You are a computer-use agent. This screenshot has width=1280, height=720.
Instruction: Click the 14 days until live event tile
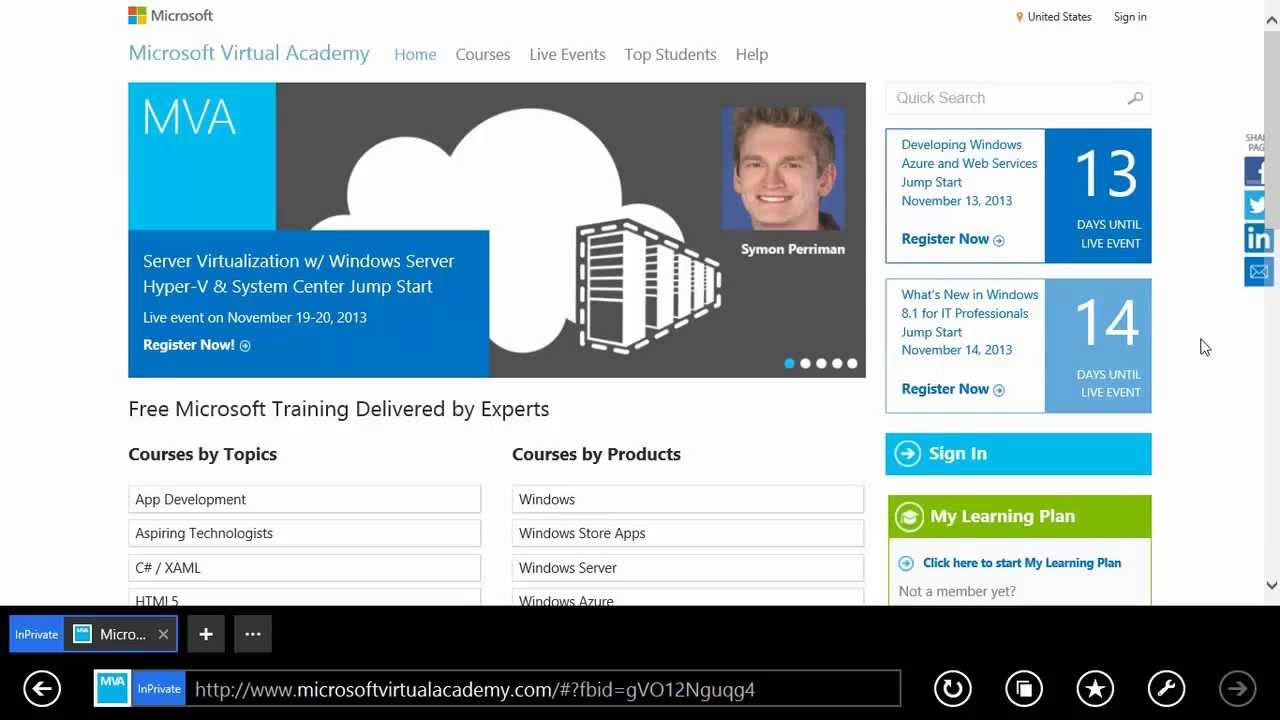click(x=1098, y=346)
